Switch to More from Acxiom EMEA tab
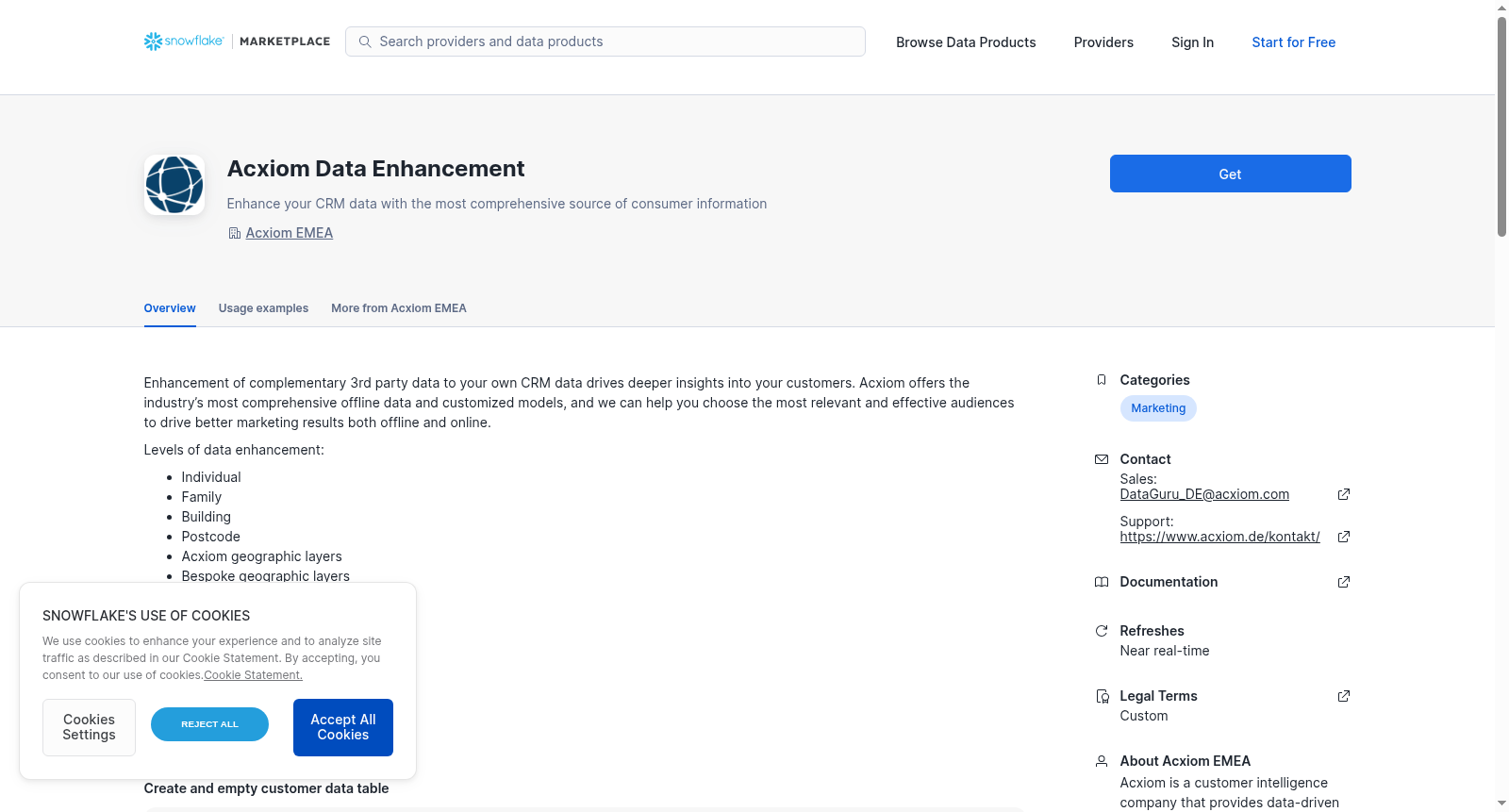 point(399,308)
